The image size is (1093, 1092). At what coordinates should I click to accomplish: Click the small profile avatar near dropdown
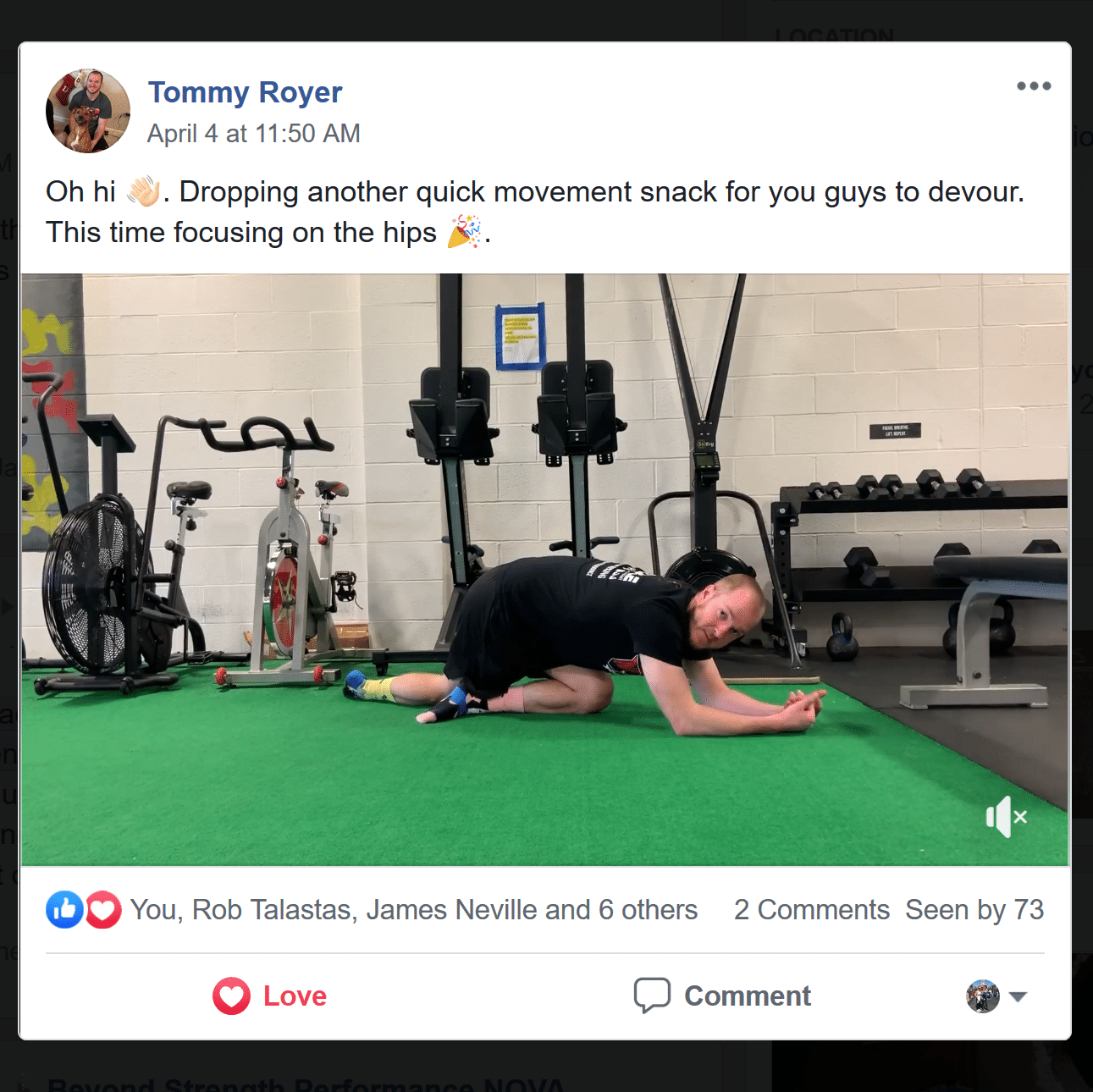[x=983, y=996]
